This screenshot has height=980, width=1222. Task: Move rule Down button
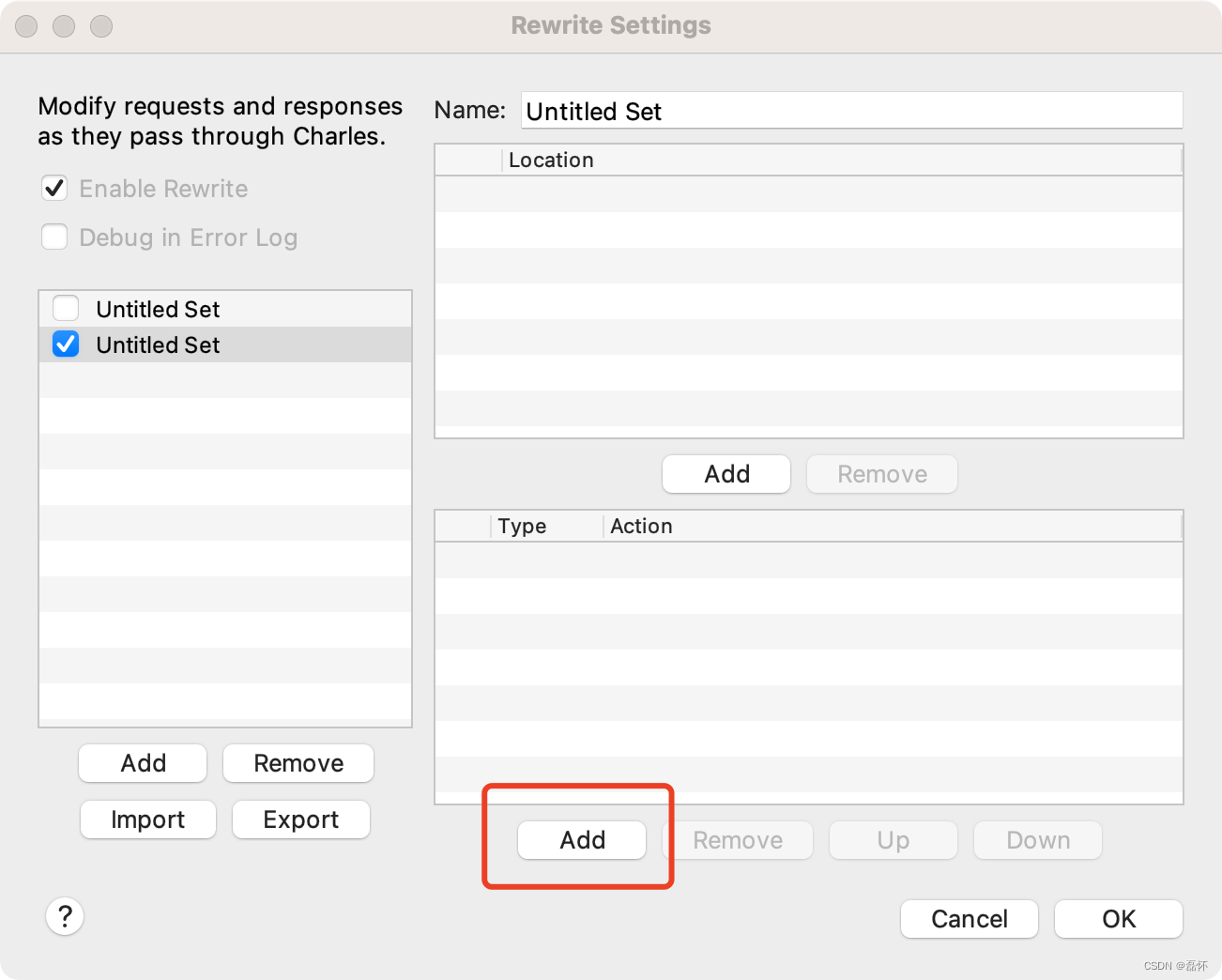[1038, 840]
